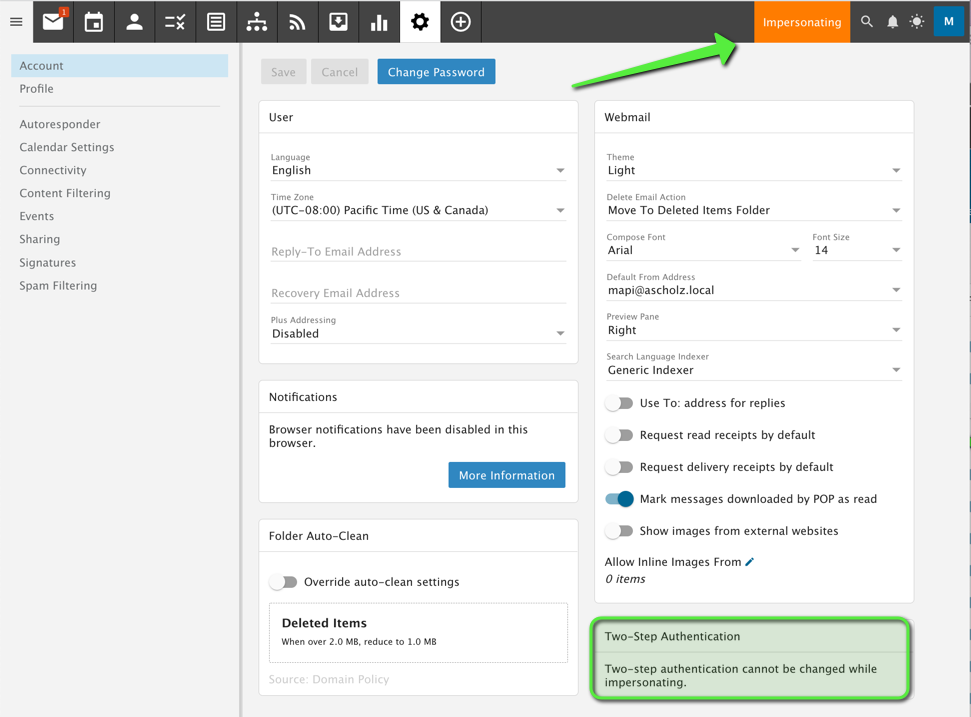Open the Reports bar chart icon
Screen dimensions: 971x717
click(x=379, y=21)
